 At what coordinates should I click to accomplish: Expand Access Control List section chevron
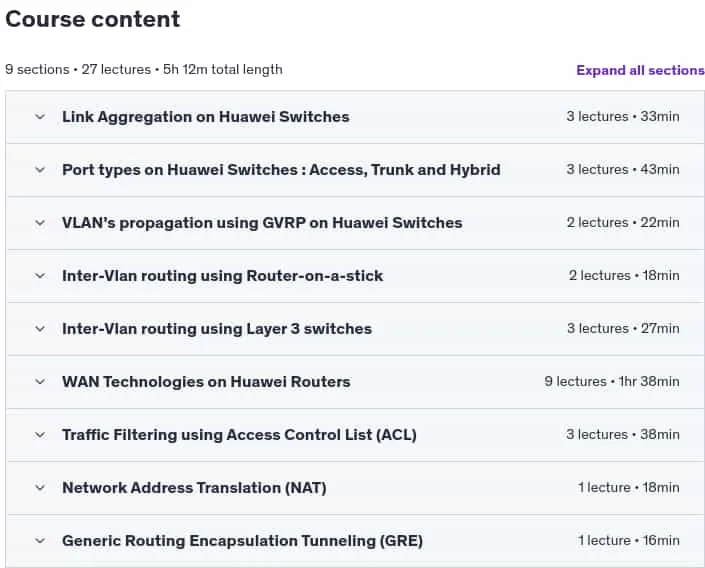pos(40,435)
